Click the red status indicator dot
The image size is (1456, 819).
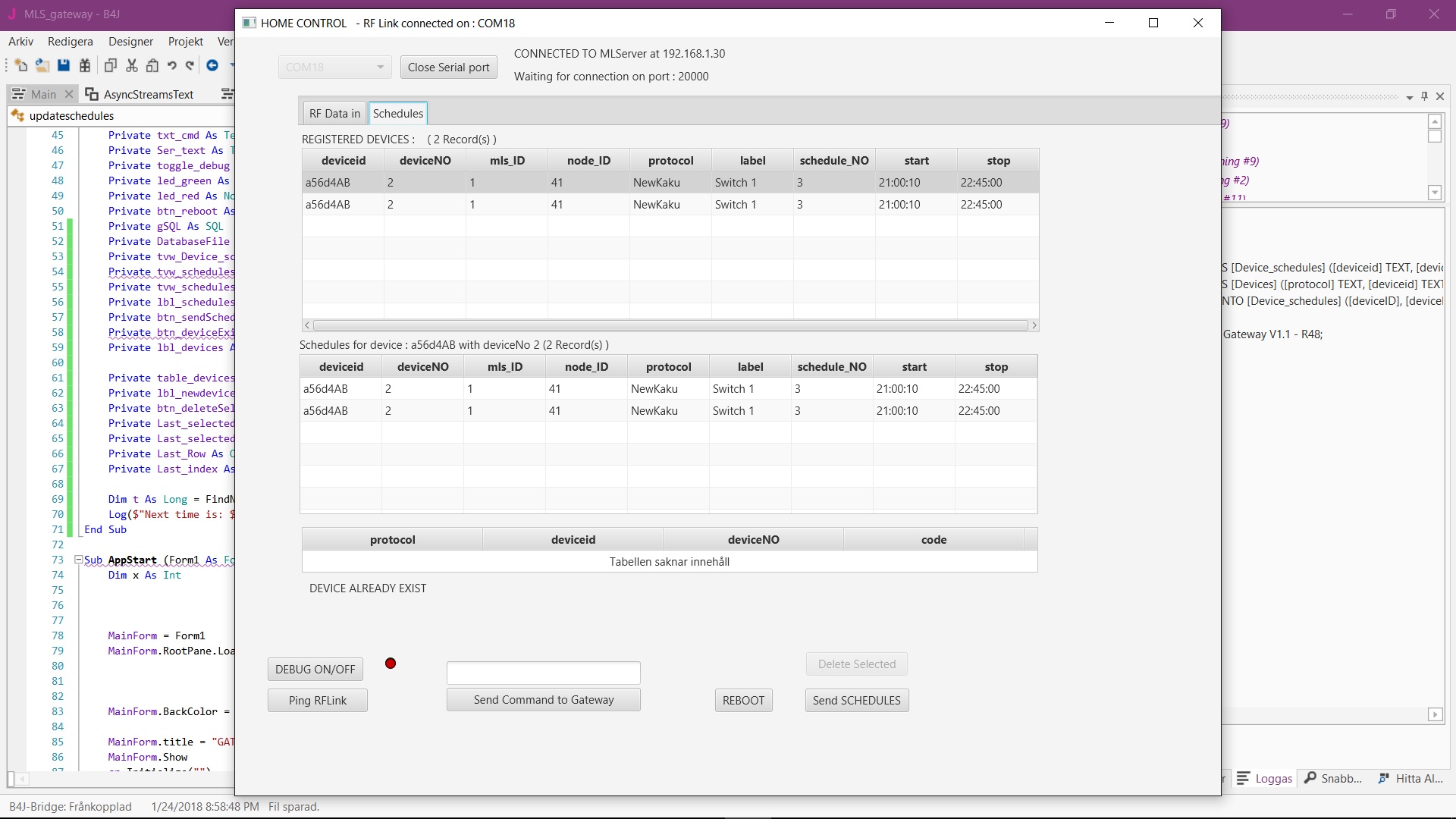pos(391,664)
